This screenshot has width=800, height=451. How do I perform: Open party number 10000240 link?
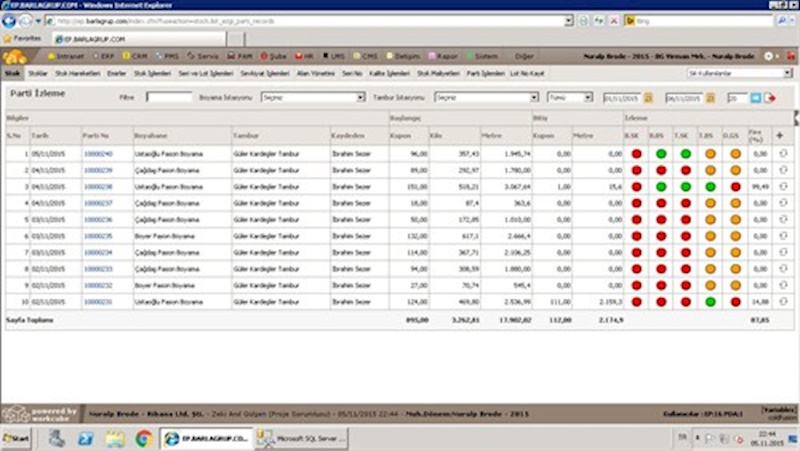pos(97,154)
